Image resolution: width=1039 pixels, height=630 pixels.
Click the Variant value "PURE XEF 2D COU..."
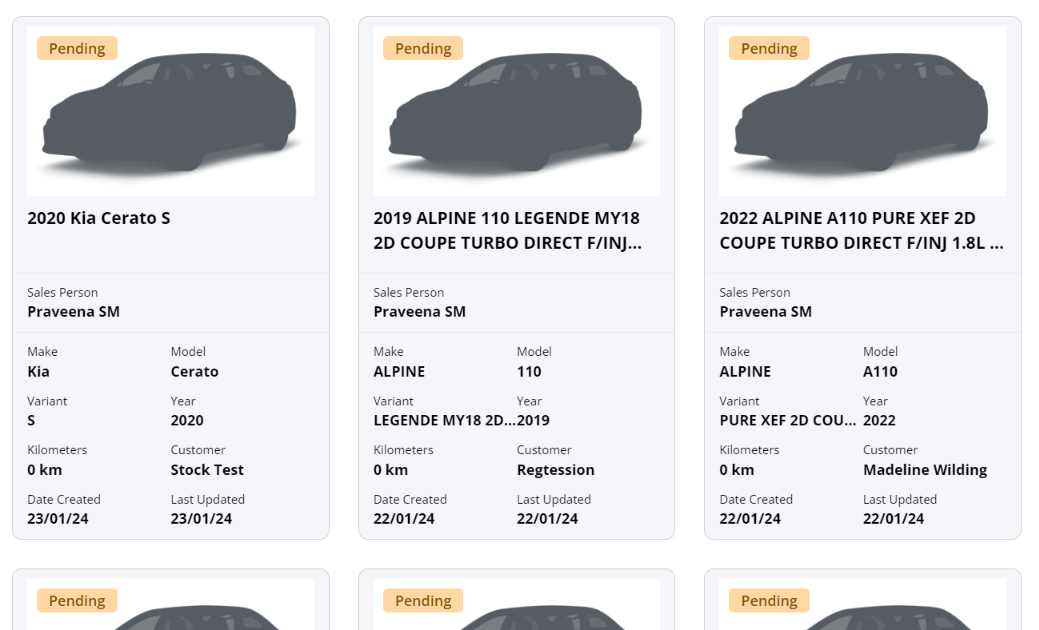787,421
